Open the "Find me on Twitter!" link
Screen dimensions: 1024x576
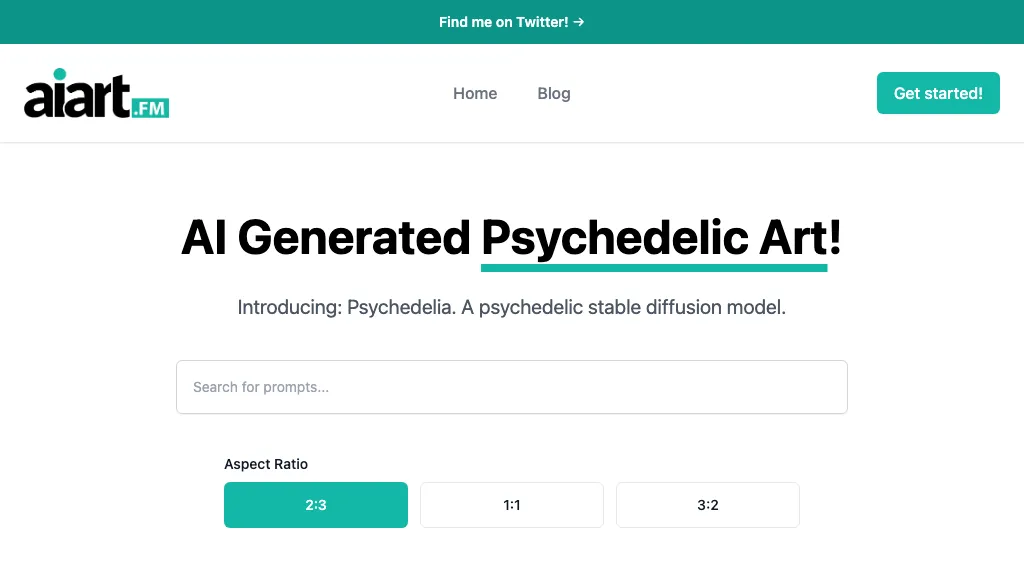504,22
